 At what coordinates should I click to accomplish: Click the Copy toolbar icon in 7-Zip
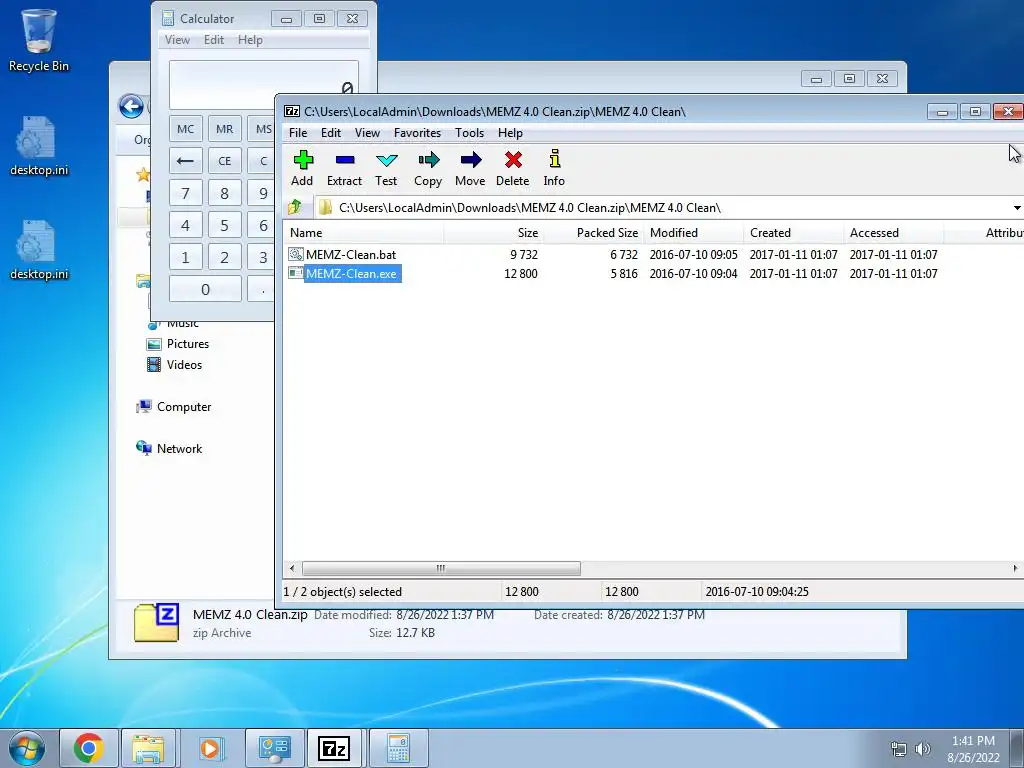(428, 168)
